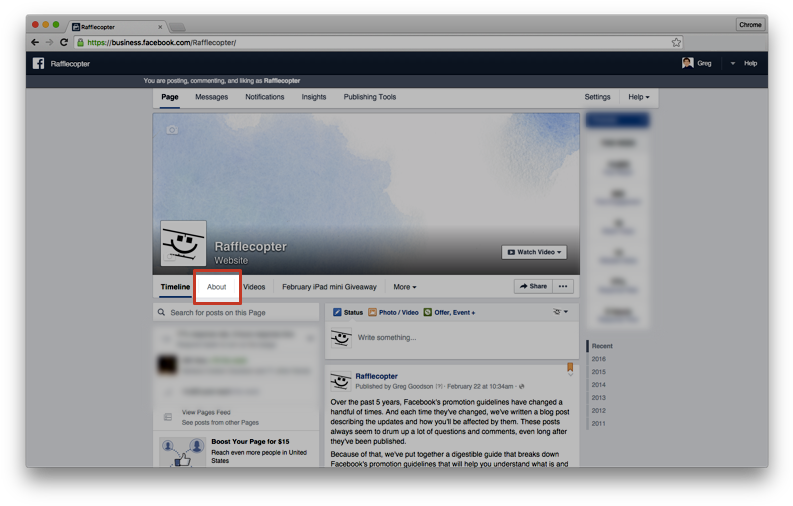Viewport: 793px width, 506px height.
Task: Open a new browser tab
Action: pyautogui.click(x=177, y=27)
